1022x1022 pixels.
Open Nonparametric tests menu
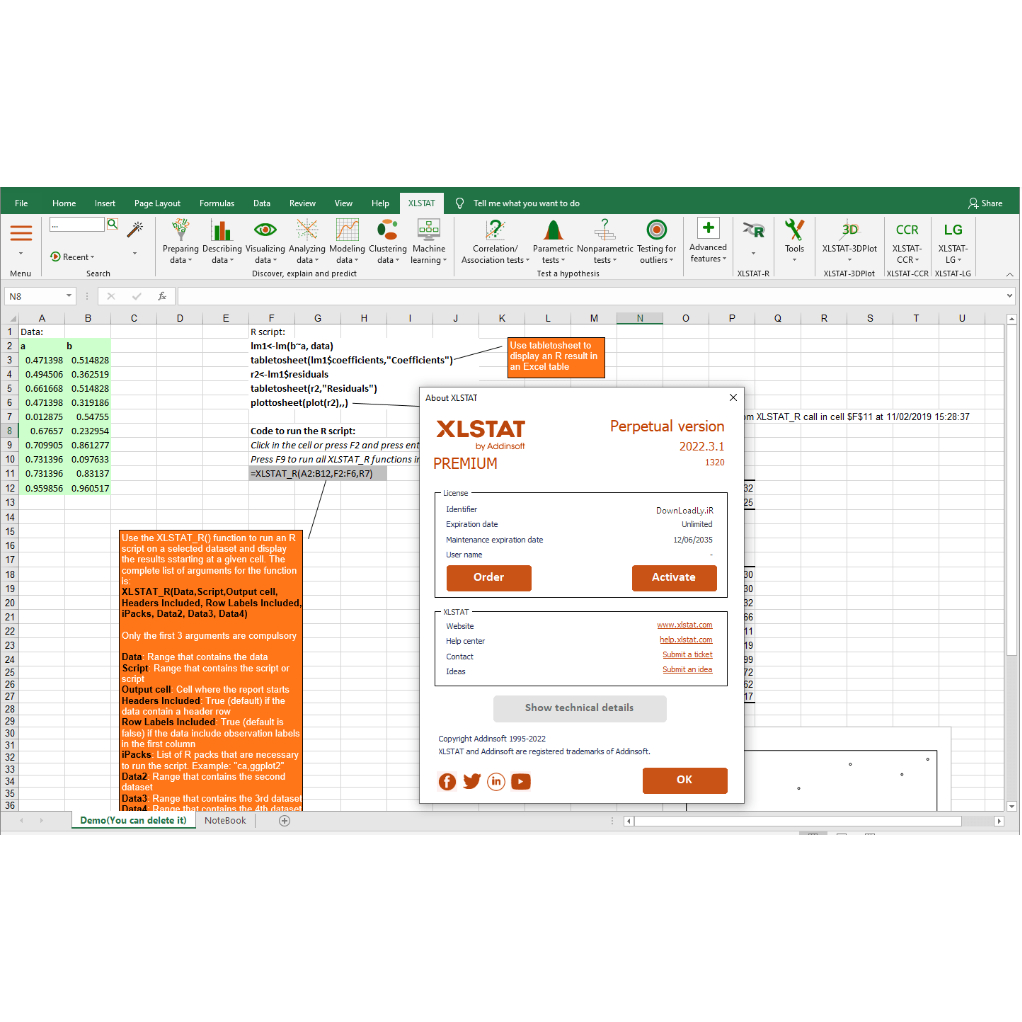click(x=605, y=242)
